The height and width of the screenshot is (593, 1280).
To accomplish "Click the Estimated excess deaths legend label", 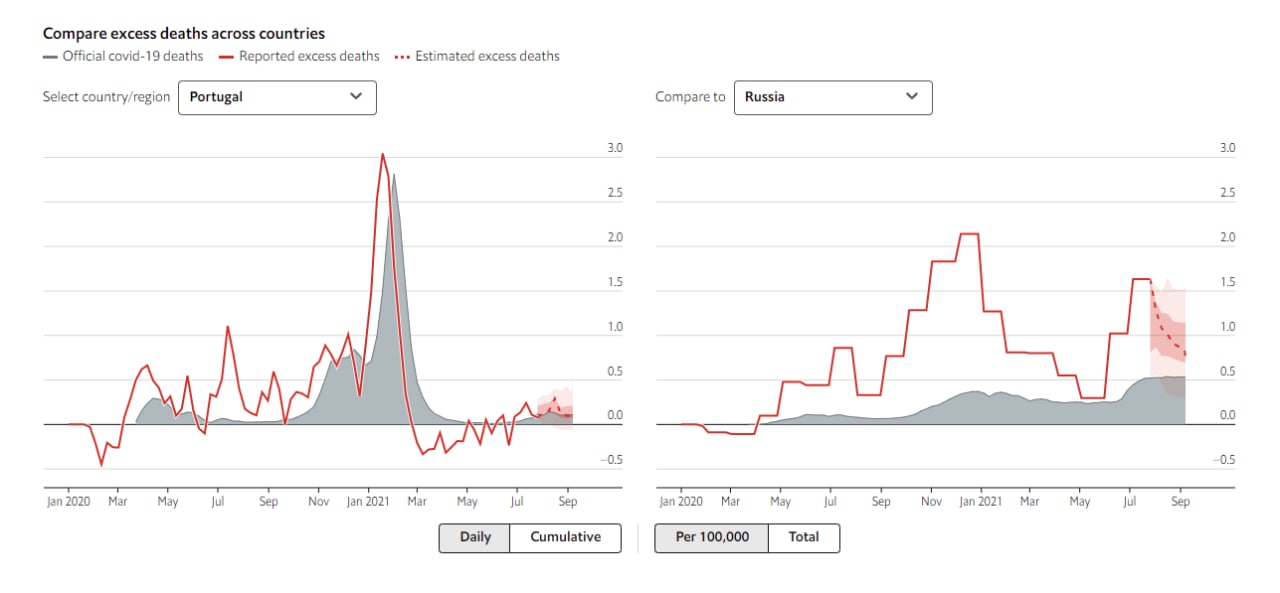I will (x=489, y=56).
